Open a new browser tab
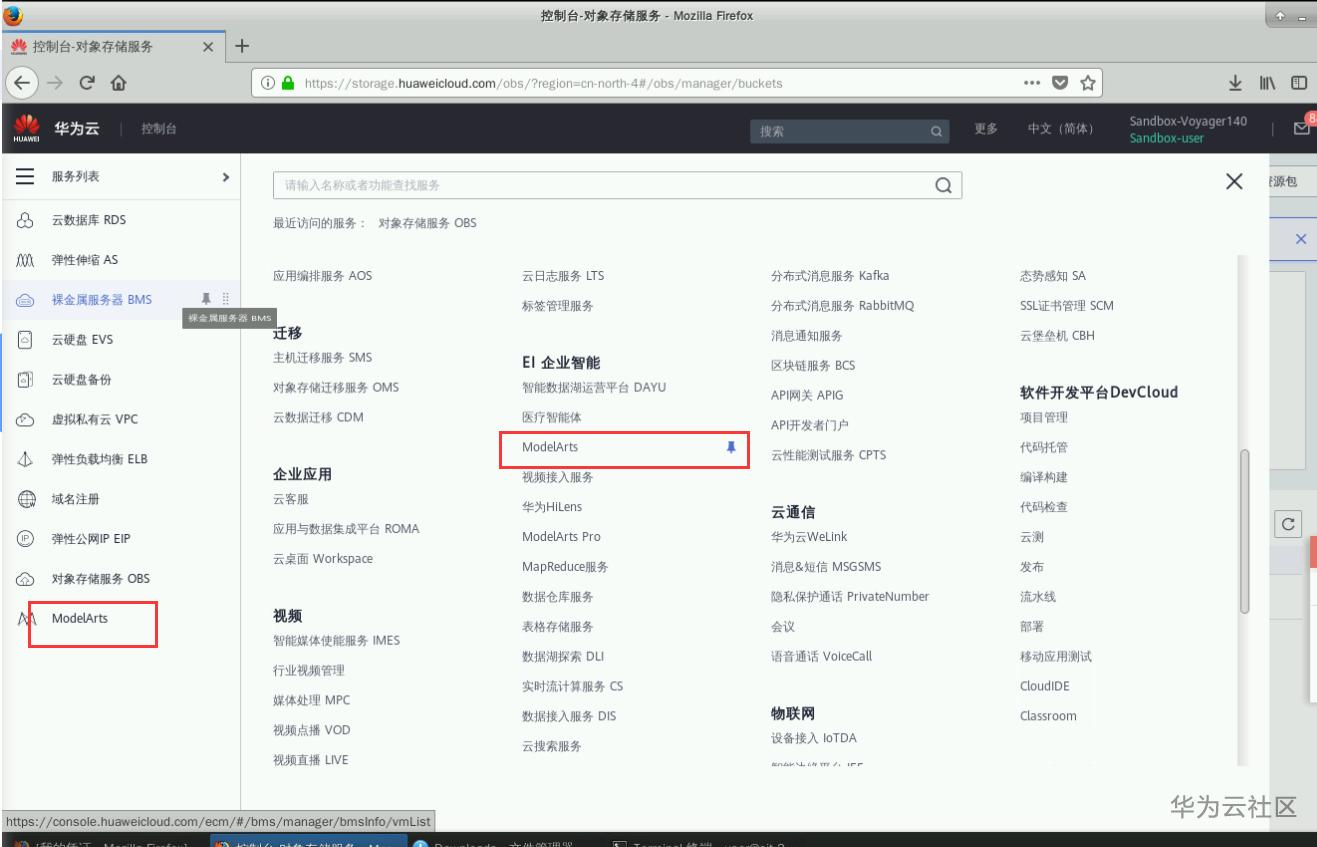1317x847 pixels. click(241, 47)
